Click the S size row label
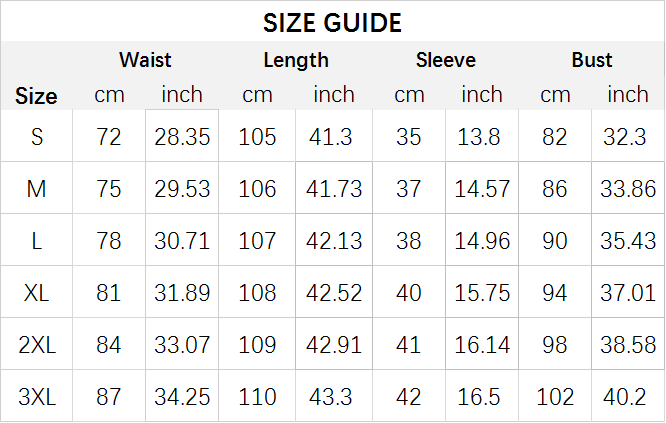This screenshot has height=423, width=666. point(37,137)
